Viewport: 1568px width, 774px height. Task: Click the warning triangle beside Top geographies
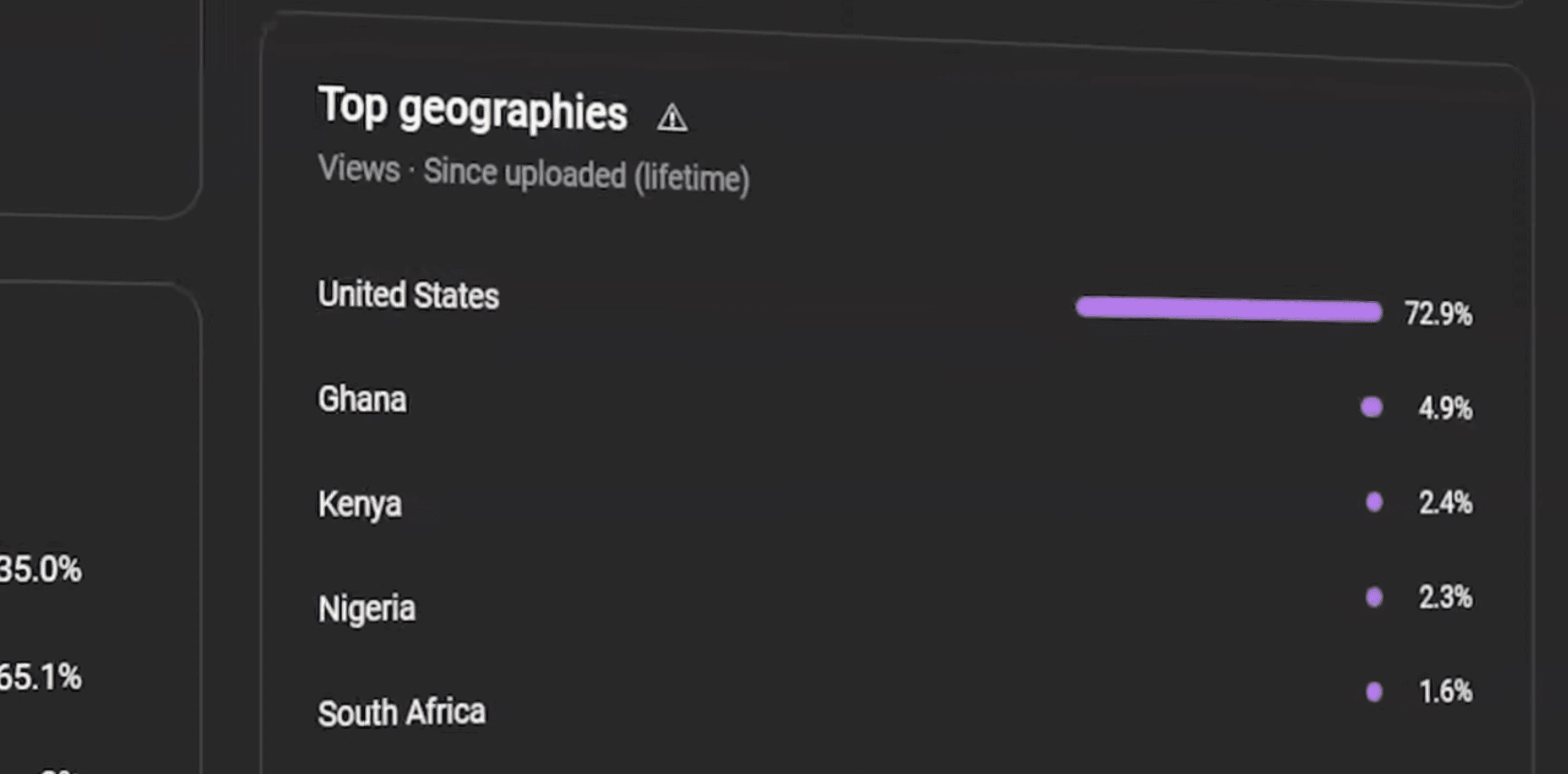pos(673,117)
